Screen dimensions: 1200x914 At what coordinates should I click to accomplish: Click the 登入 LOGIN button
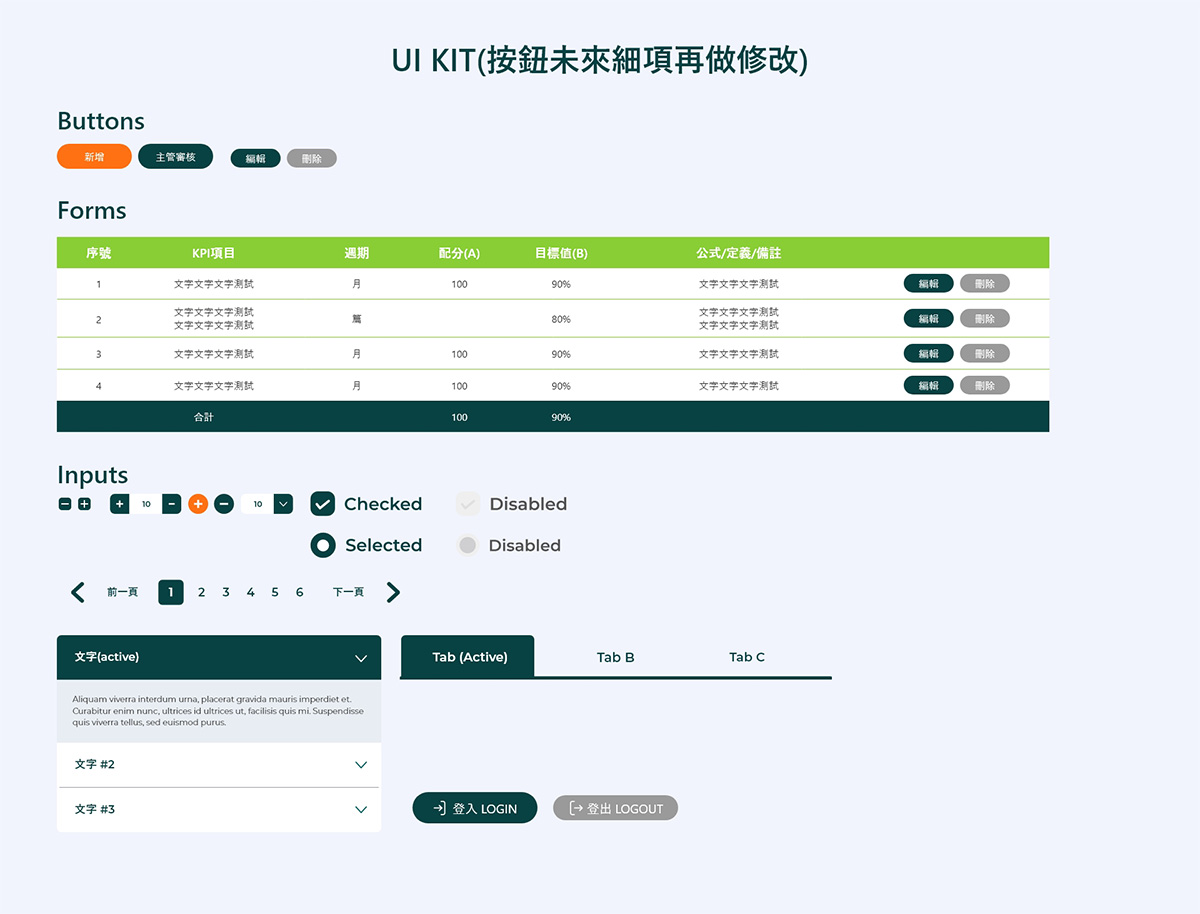[x=475, y=808]
